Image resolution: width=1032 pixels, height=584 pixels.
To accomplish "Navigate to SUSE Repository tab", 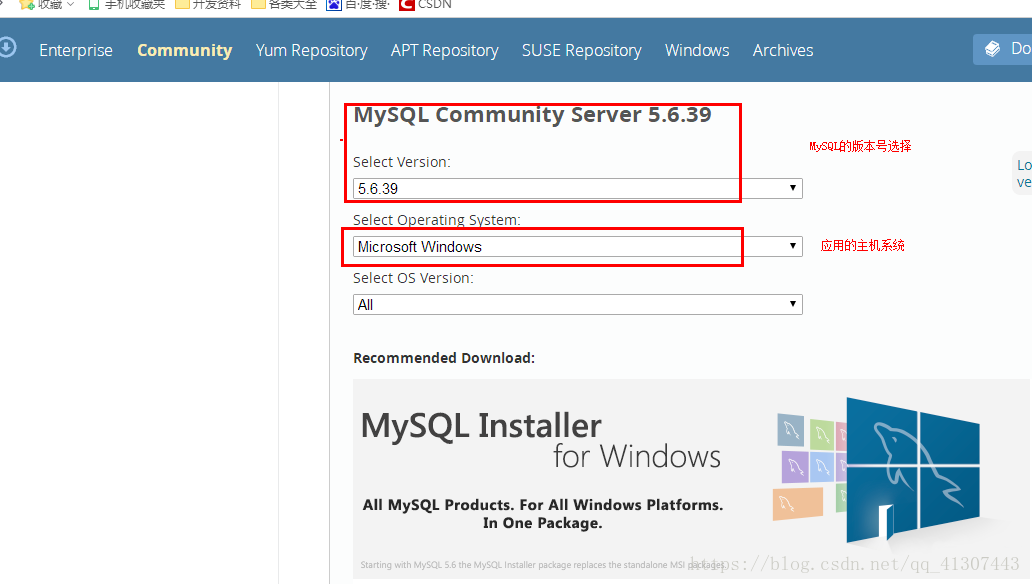I will [x=581, y=50].
